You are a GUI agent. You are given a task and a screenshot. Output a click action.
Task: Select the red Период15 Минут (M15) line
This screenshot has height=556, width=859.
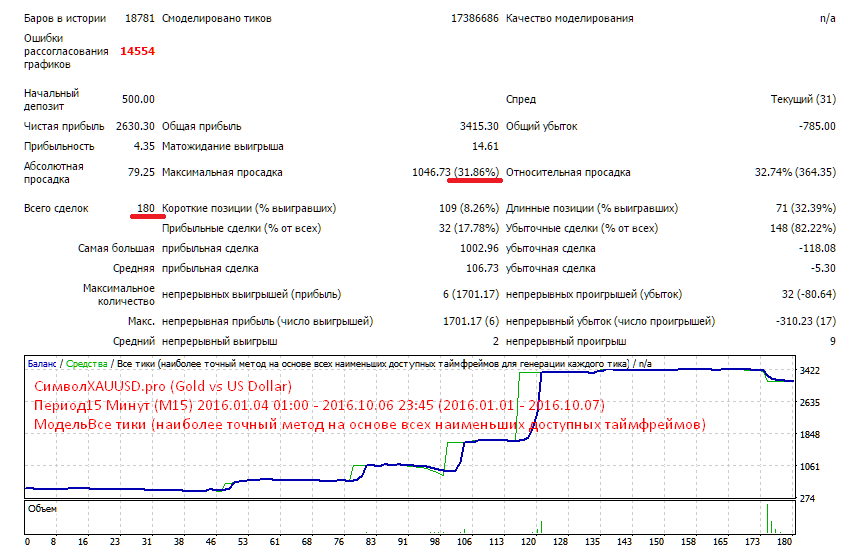[x=319, y=405]
